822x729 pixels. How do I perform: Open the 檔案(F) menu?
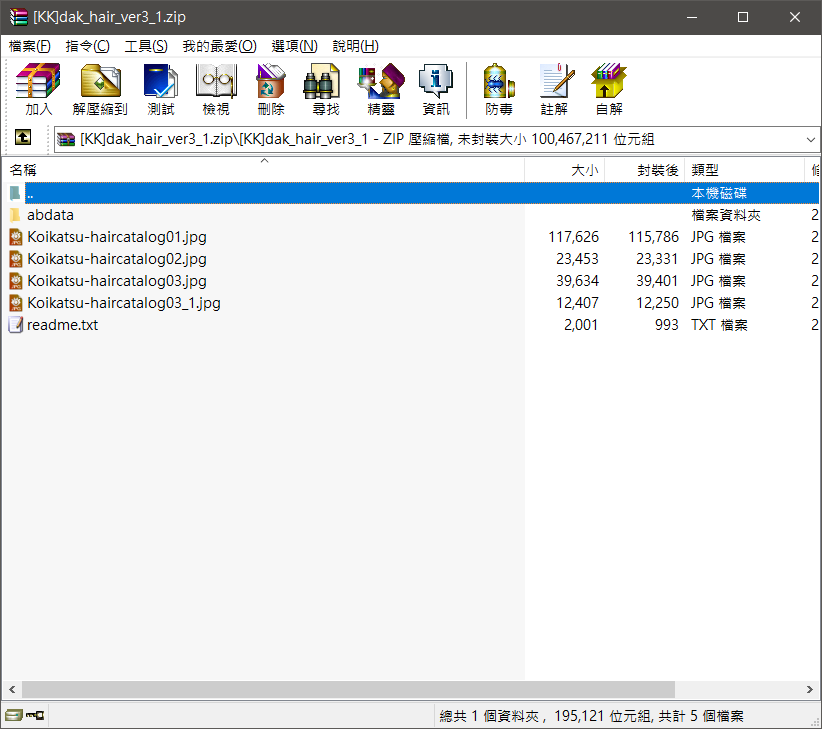[30, 46]
